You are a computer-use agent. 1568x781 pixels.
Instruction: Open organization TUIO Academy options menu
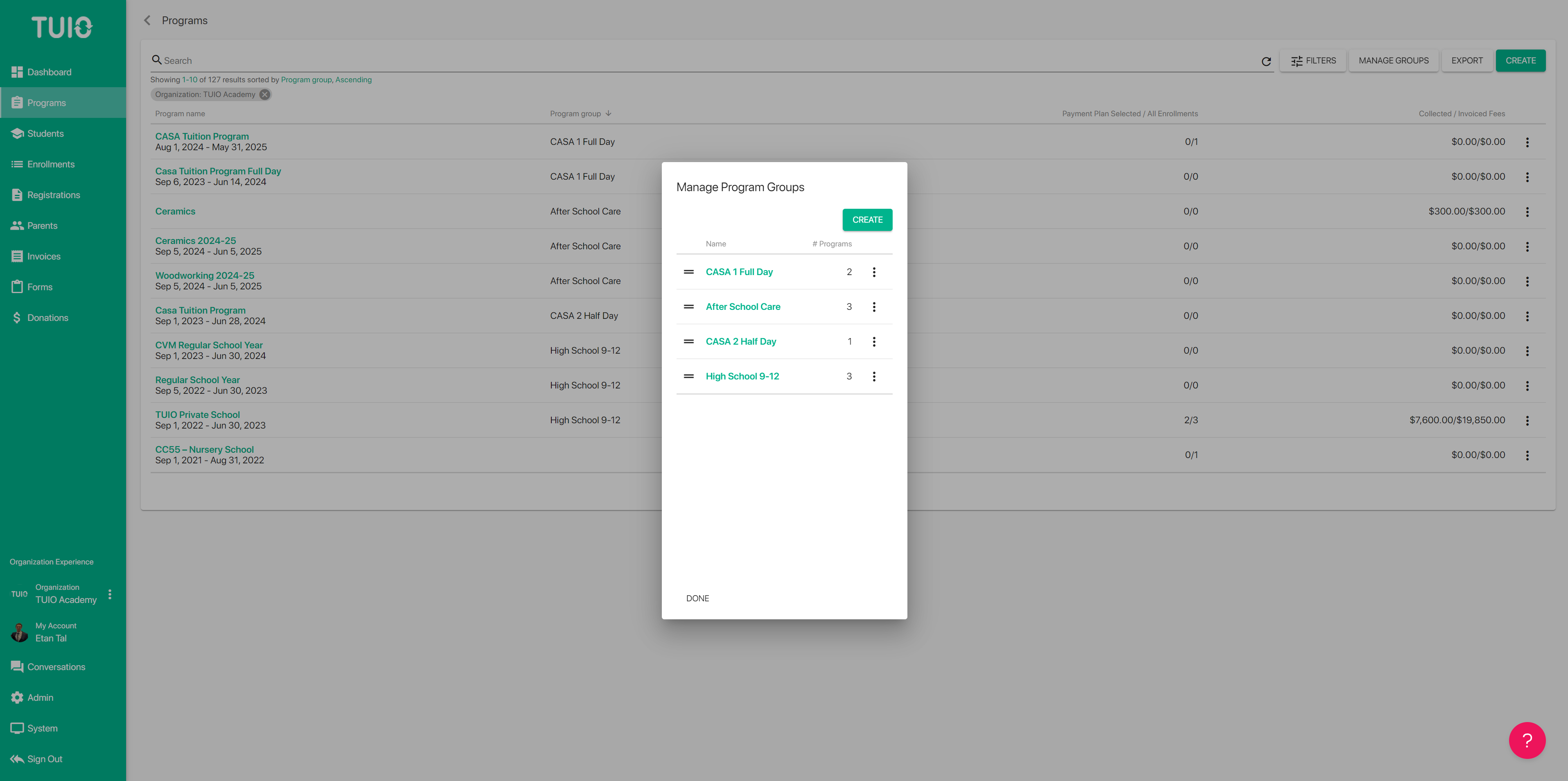click(x=110, y=594)
